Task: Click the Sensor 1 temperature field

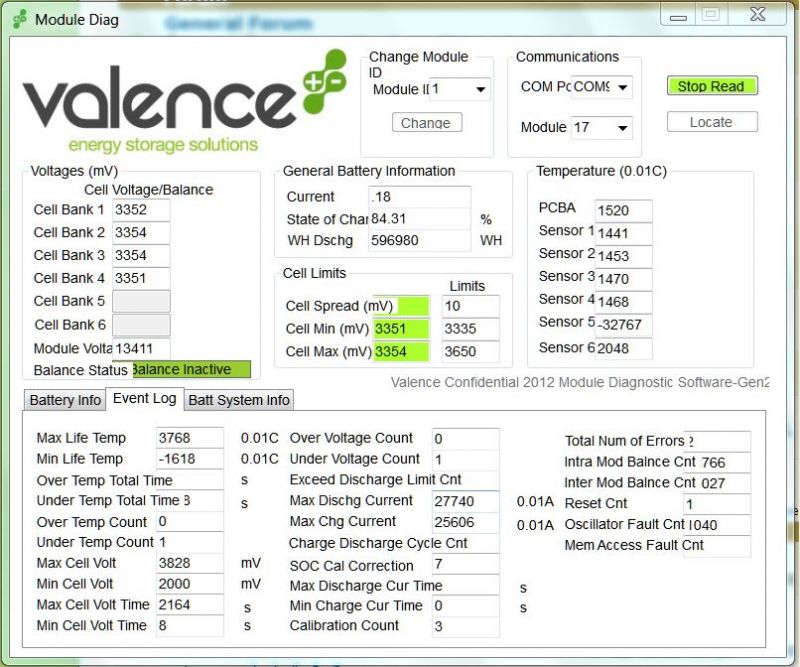Action: point(623,233)
